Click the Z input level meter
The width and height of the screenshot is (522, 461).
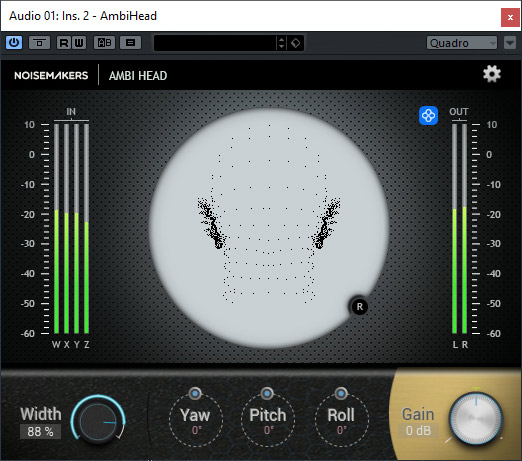tap(86, 229)
